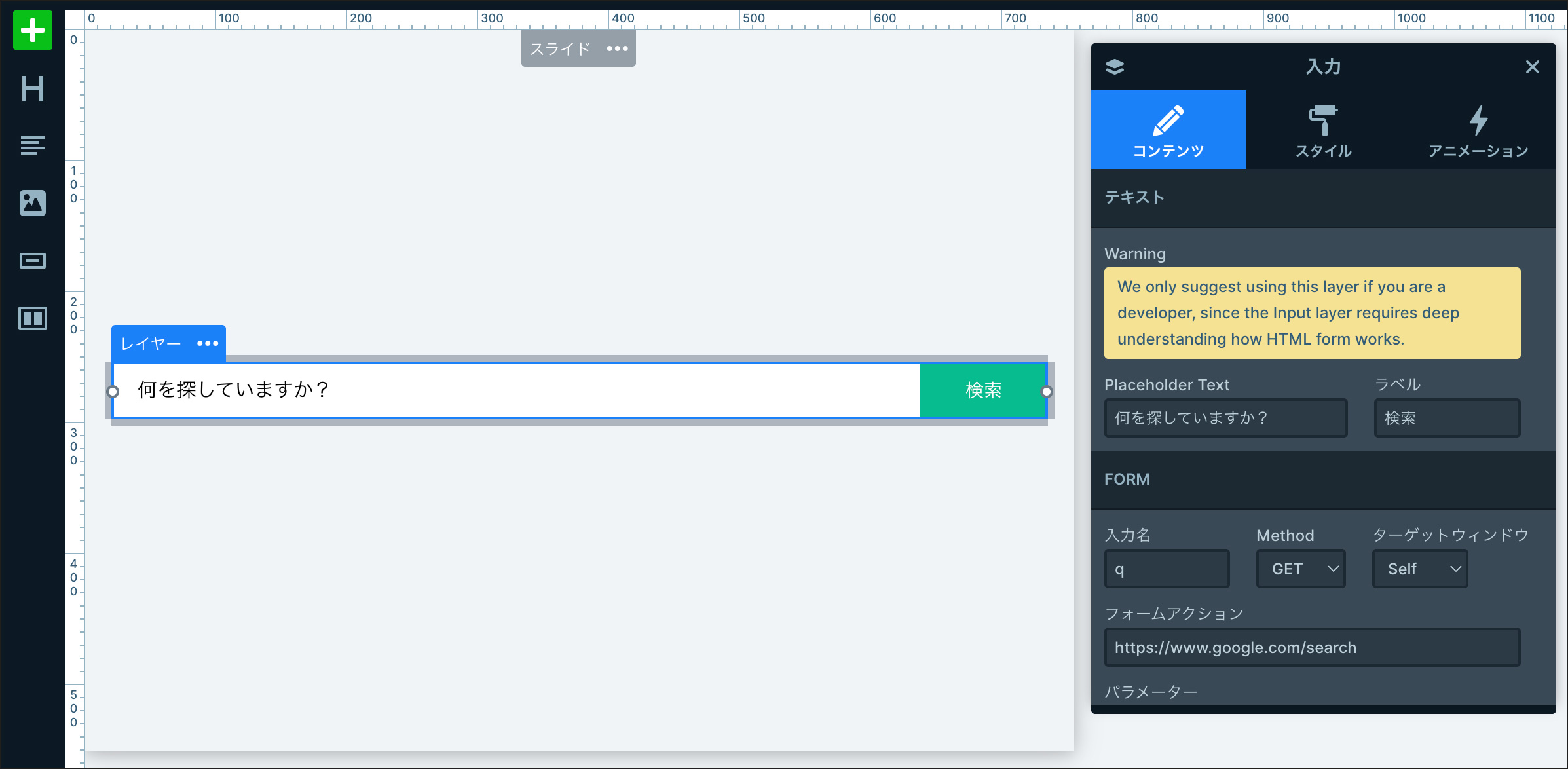The image size is (1568, 769).
Task: Open the レイヤー three-dot options menu
Action: click(208, 343)
